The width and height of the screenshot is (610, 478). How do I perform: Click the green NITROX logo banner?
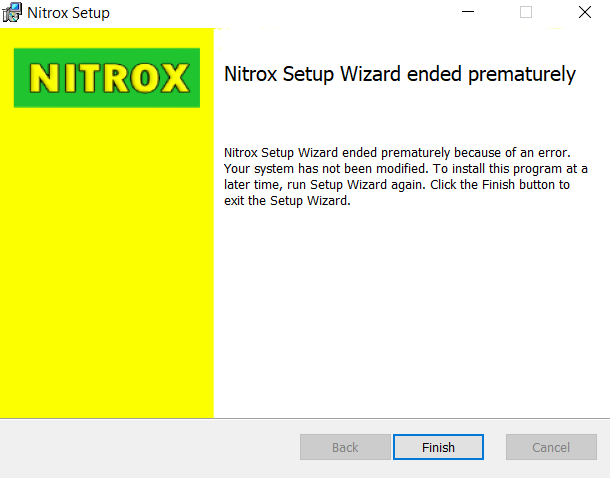(107, 78)
